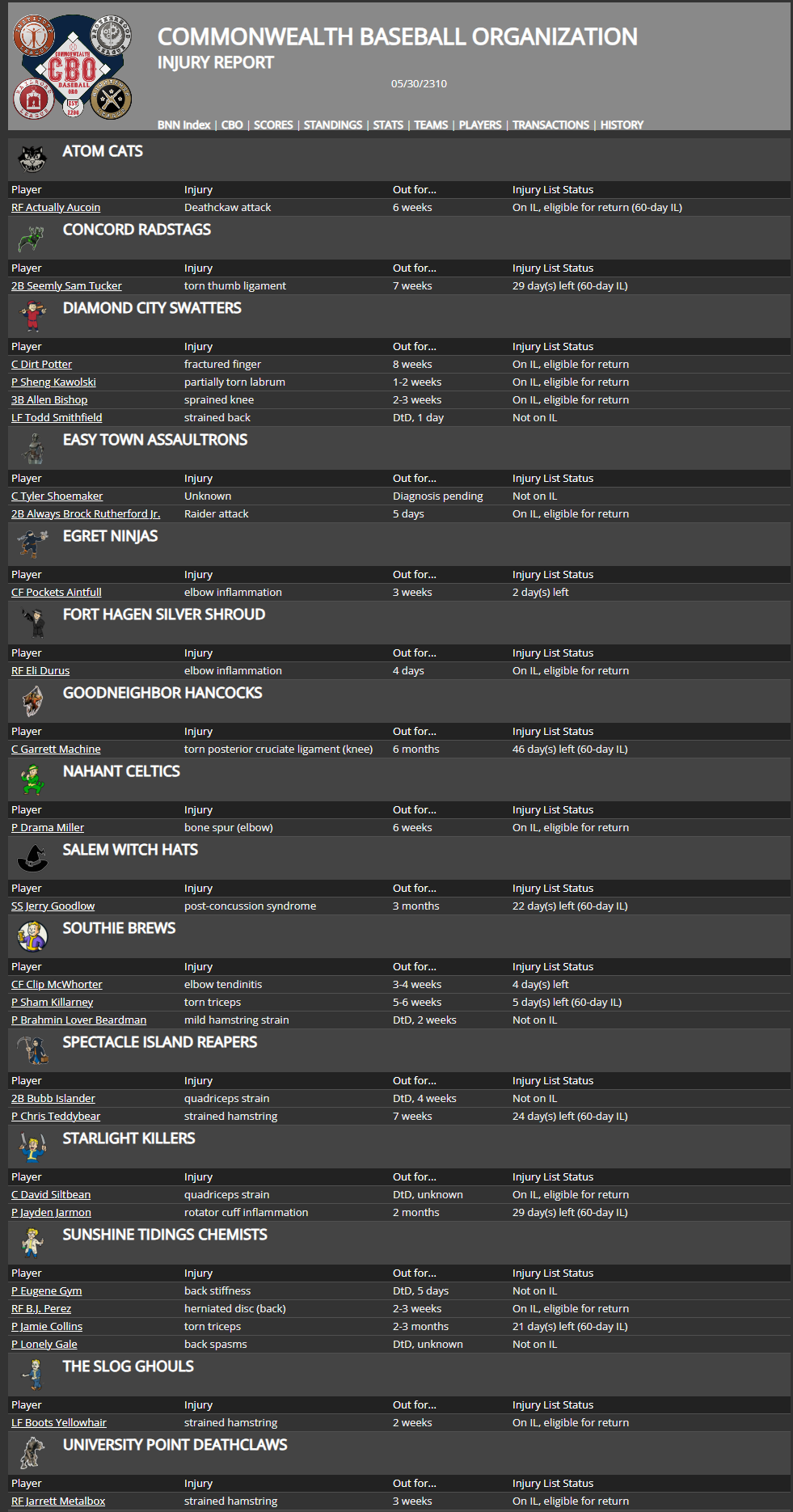The image size is (793, 1512).
Task: Click the Concord Radstags team logo
Action: pyautogui.click(x=32, y=238)
